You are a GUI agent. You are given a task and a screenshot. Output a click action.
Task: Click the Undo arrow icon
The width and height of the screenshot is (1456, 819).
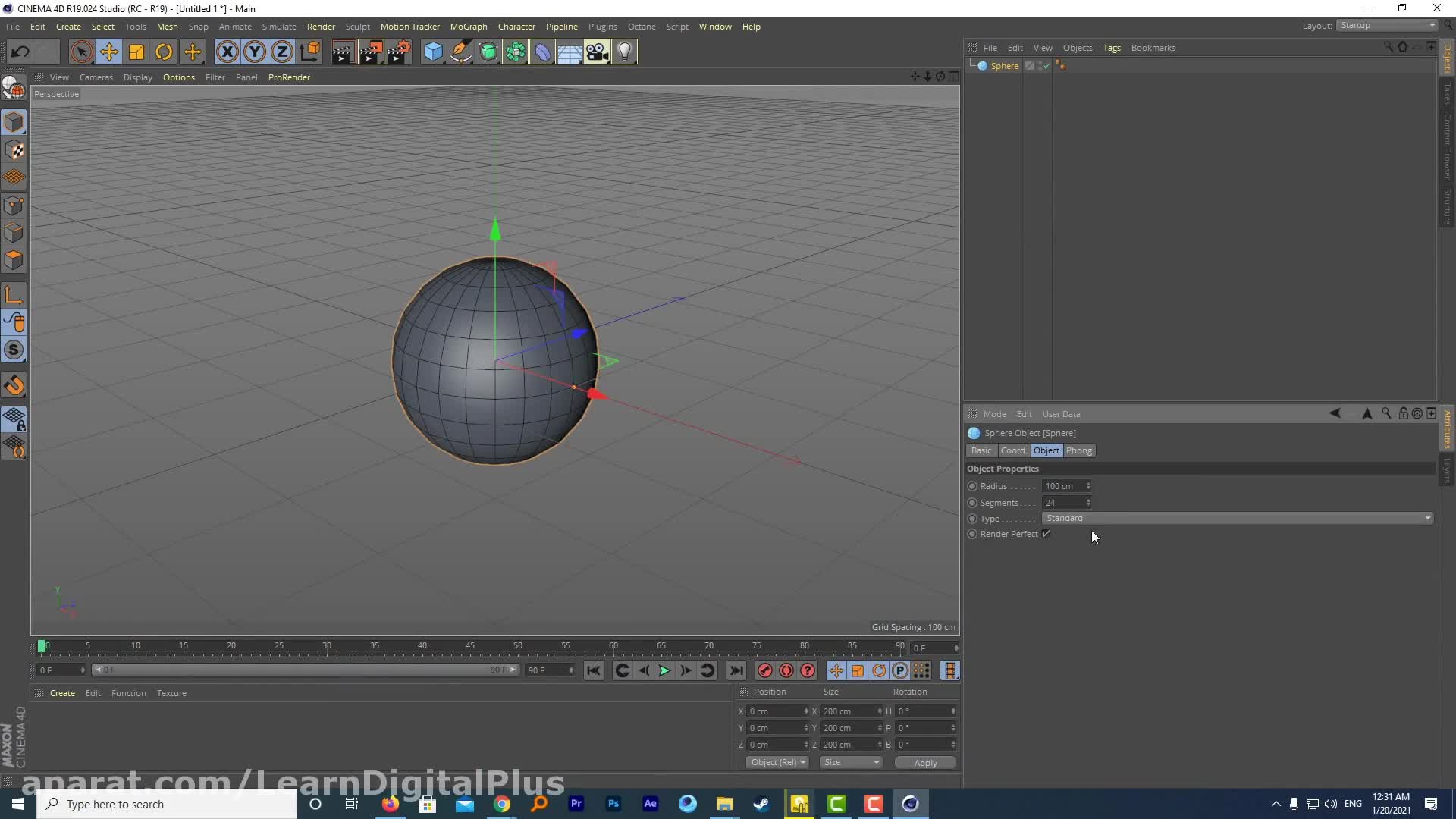(20, 52)
